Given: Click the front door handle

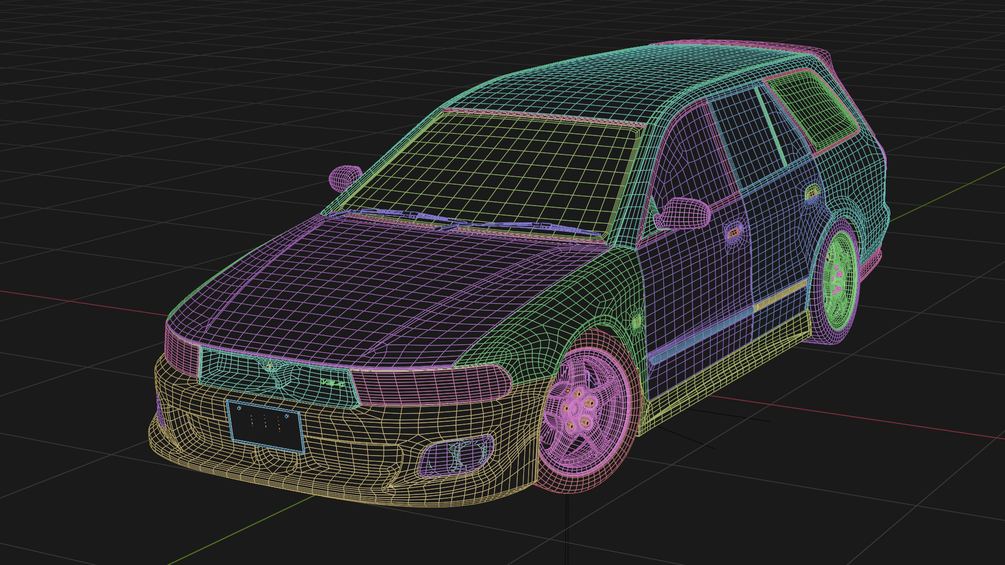Looking at the screenshot, I should click(x=733, y=231).
